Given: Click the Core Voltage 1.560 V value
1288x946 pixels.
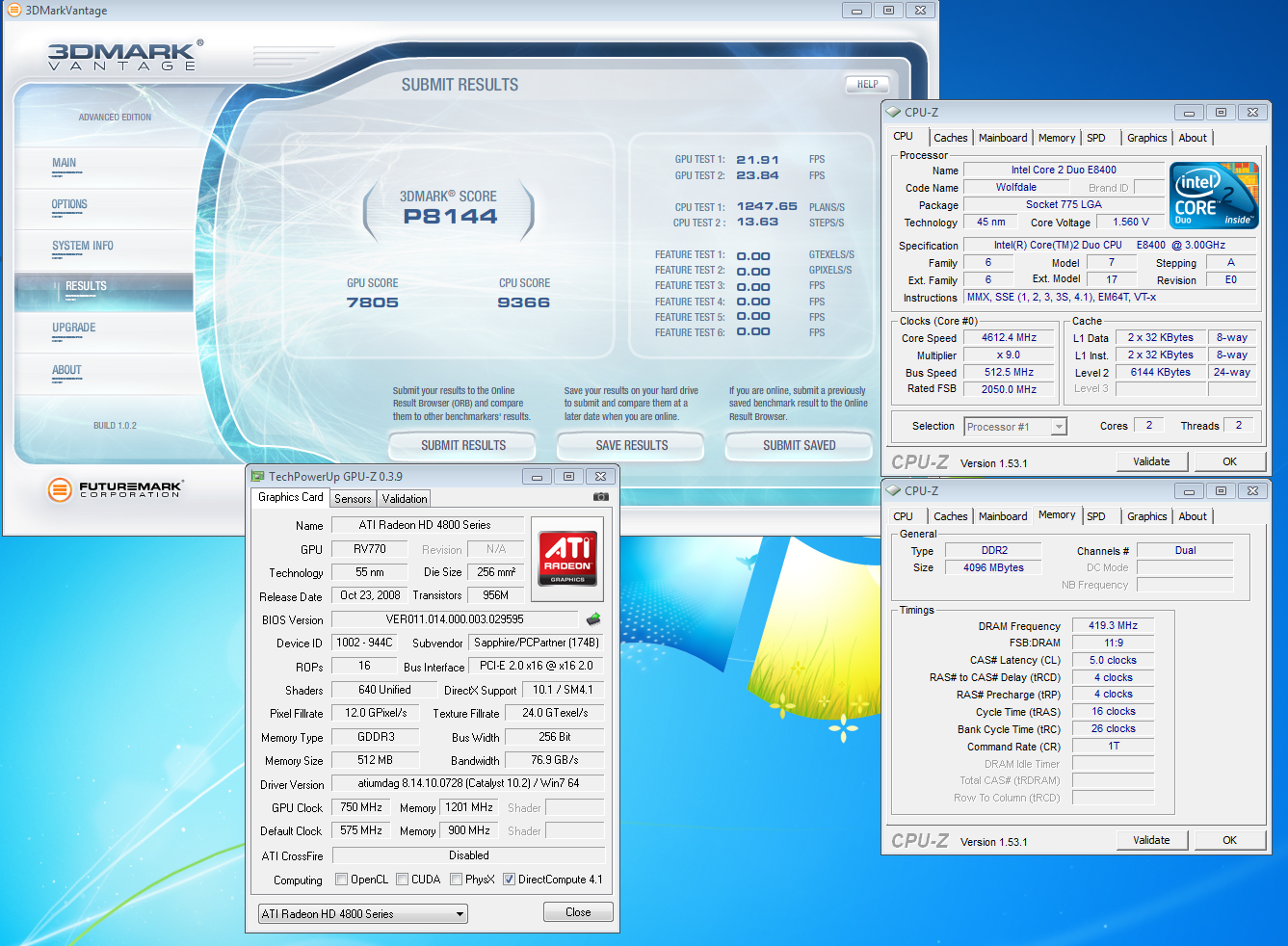Looking at the screenshot, I should (1131, 222).
